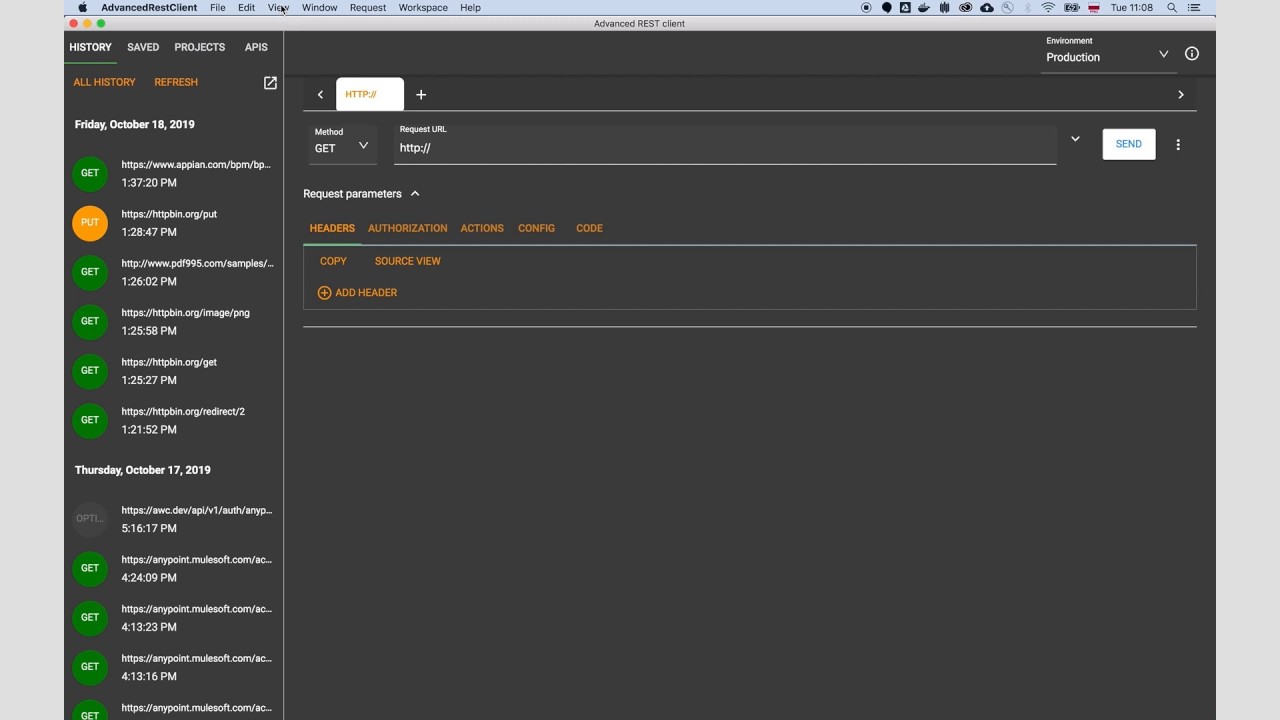Screen dimensions: 1280x720
Task: Click the right tab navigation arrow
Action: click(1180, 94)
